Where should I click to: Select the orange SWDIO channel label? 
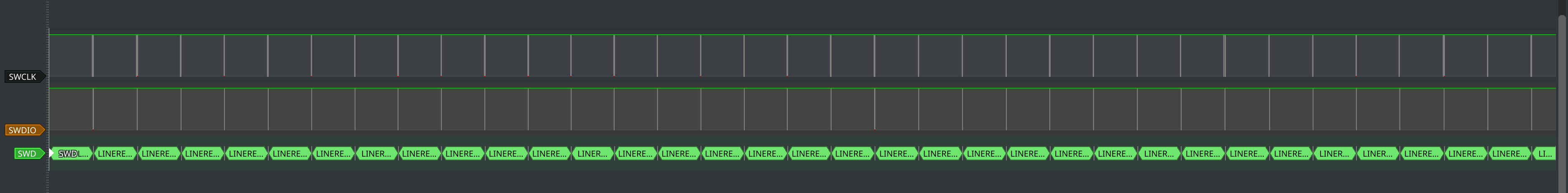[x=23, y=130]
